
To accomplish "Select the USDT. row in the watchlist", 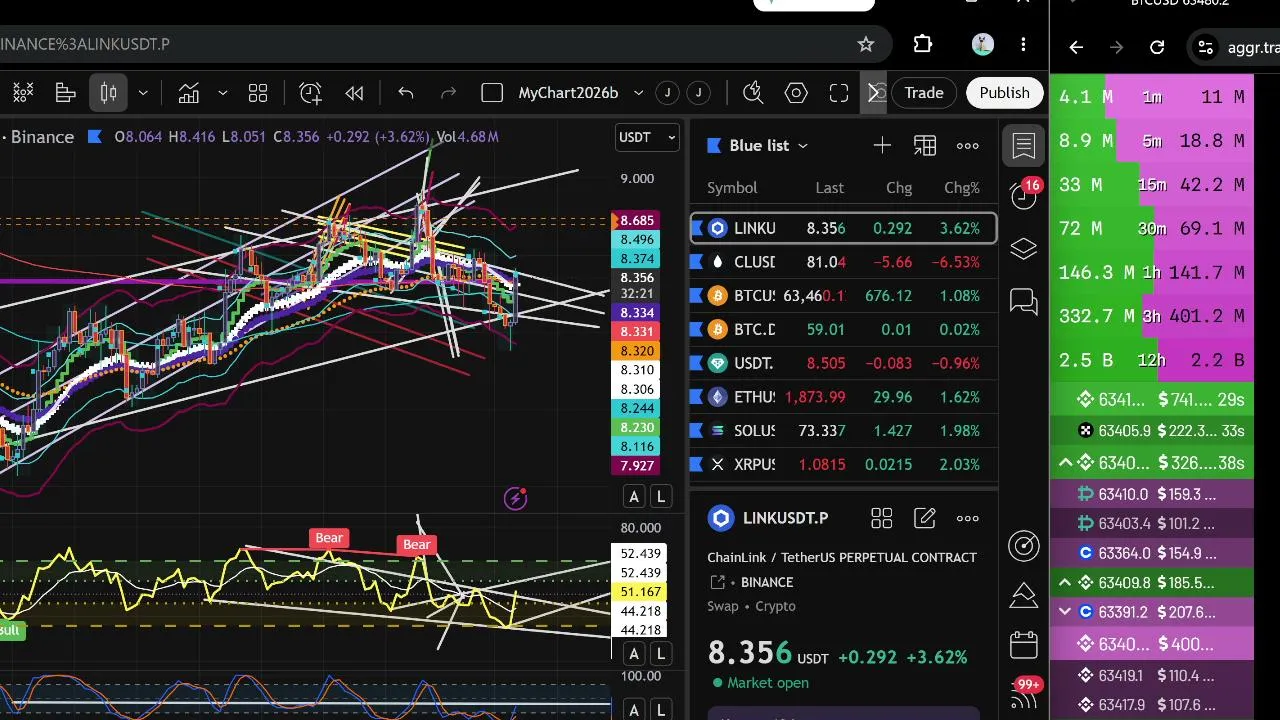I will pos(843,363).
